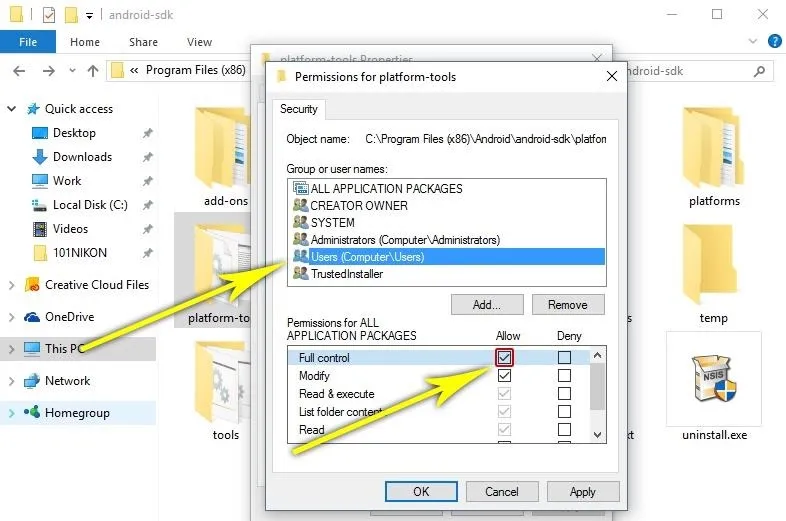Open Local Disk (C:) in Quick access
The height and width of the screenshot is (521, 786).
(90, 205)
